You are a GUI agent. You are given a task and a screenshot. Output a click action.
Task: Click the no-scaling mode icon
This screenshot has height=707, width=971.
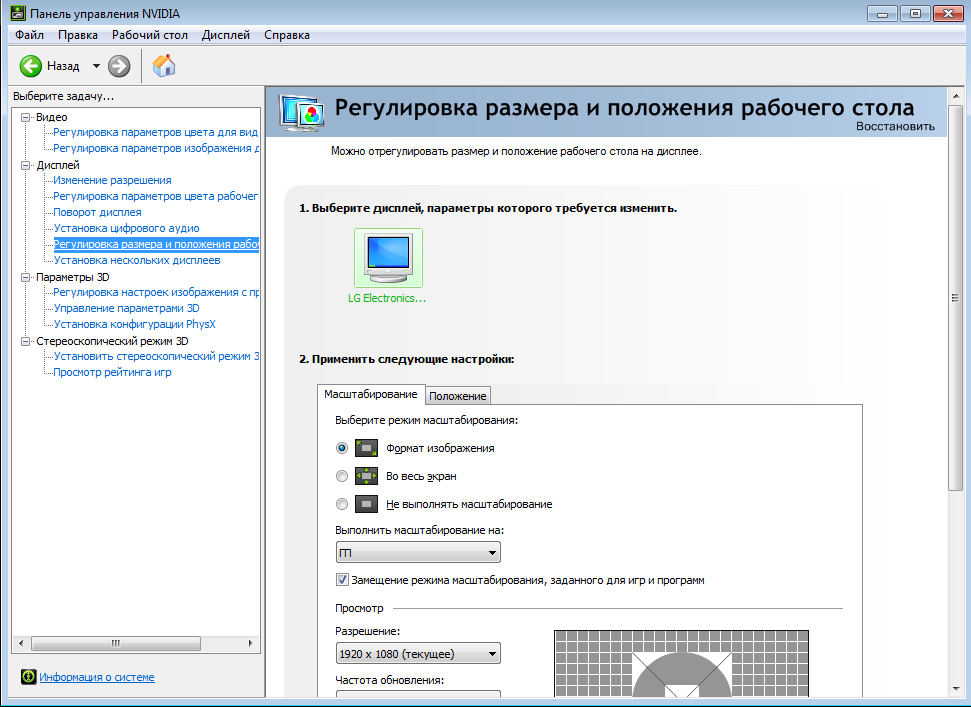(366, 504)
